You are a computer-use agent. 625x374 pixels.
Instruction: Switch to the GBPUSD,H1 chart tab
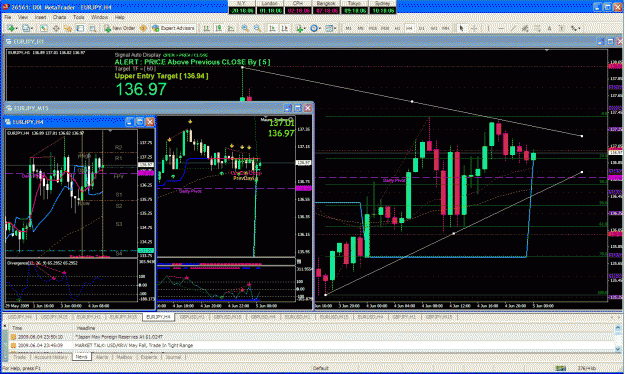click(192, 317)
